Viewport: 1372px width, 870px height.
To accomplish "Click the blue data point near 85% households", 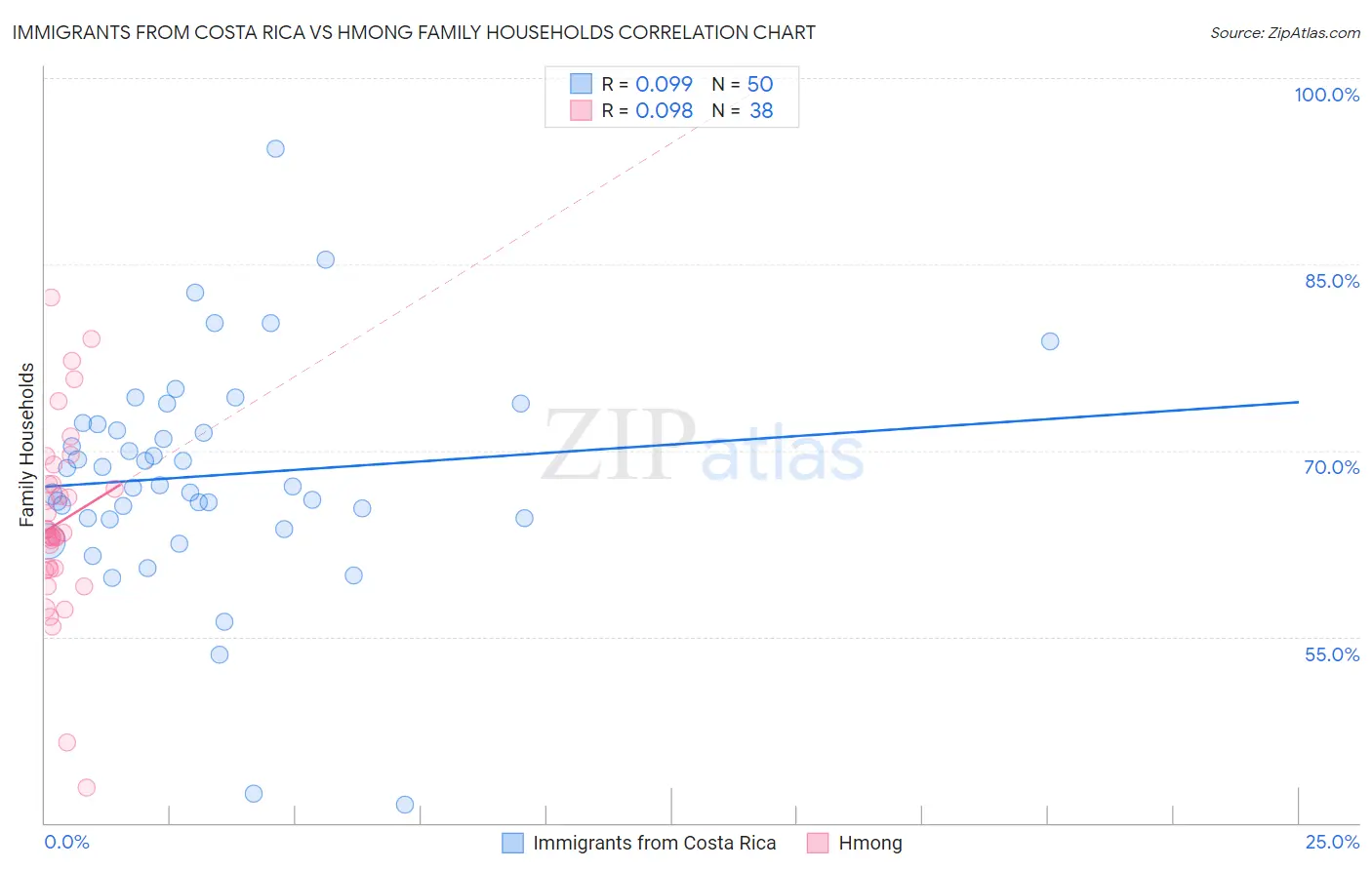I will [325, 259].
